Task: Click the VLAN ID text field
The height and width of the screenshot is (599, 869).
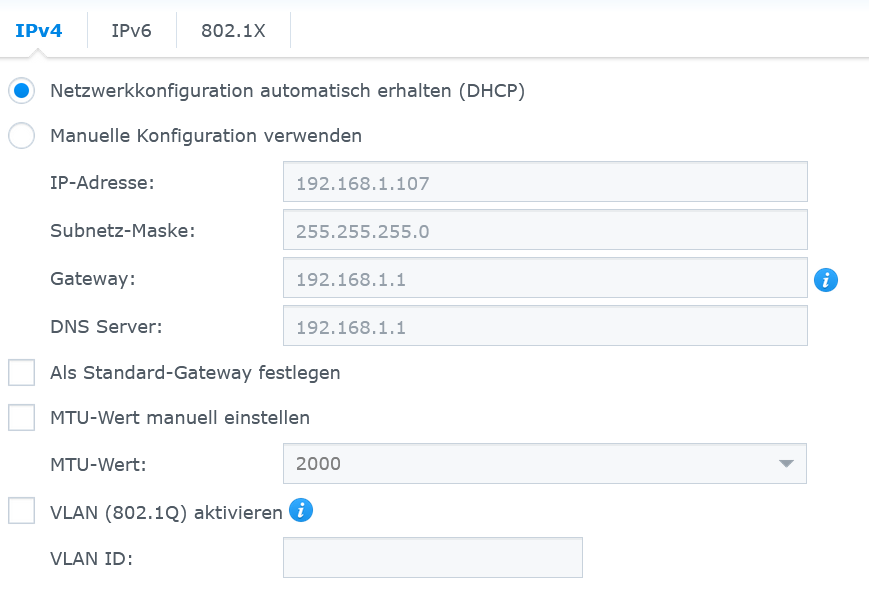Action: pos(432,558)
